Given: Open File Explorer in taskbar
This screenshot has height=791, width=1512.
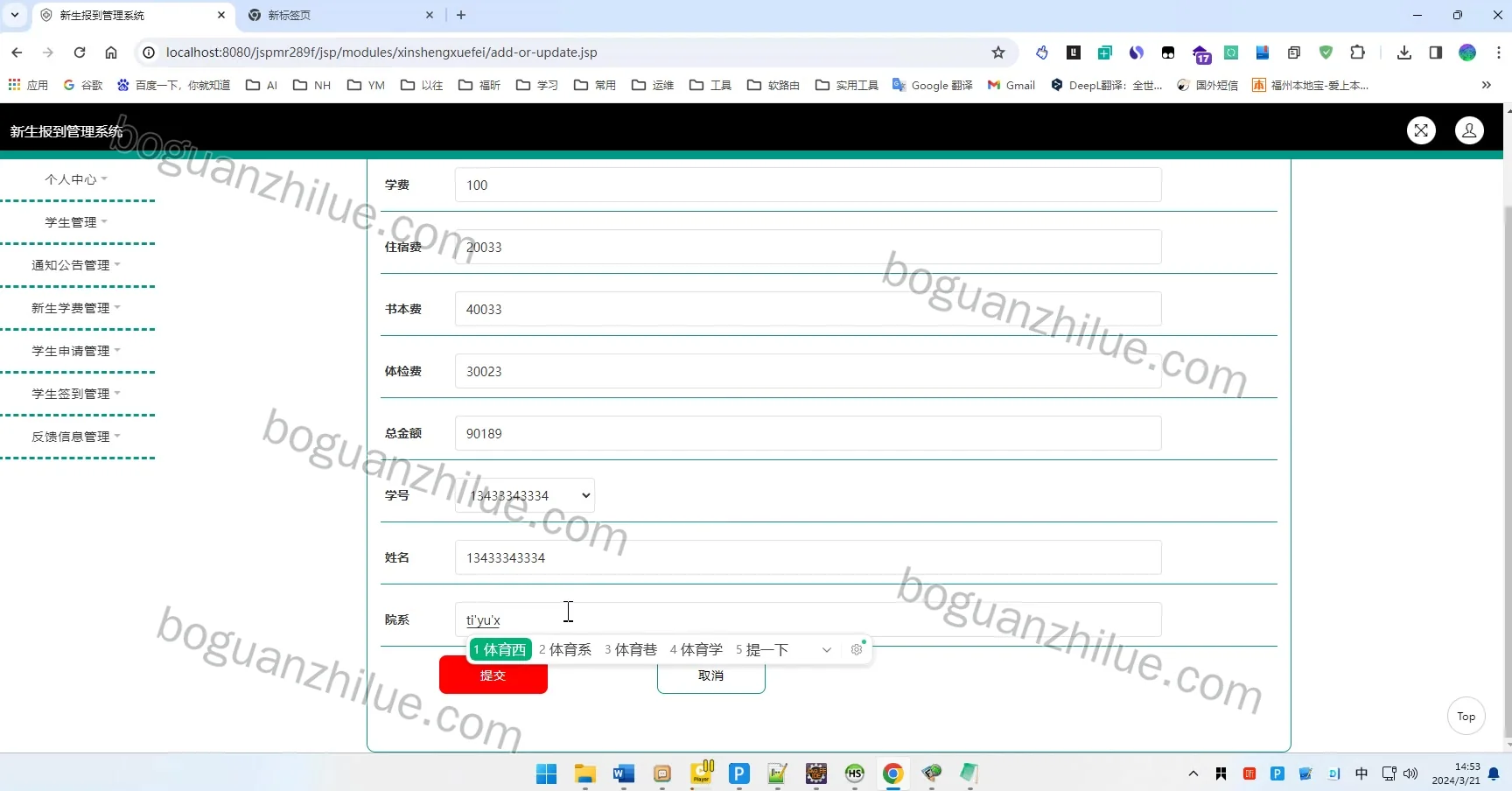Looking at the screenshot, I should 584,773.
